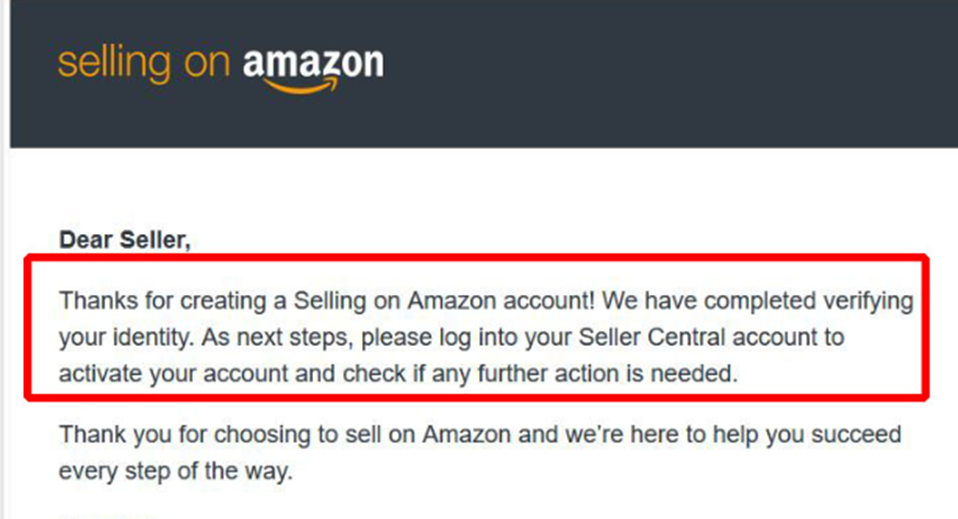
Task: Click the red highlight box border
Action: (x=477, y=257)
